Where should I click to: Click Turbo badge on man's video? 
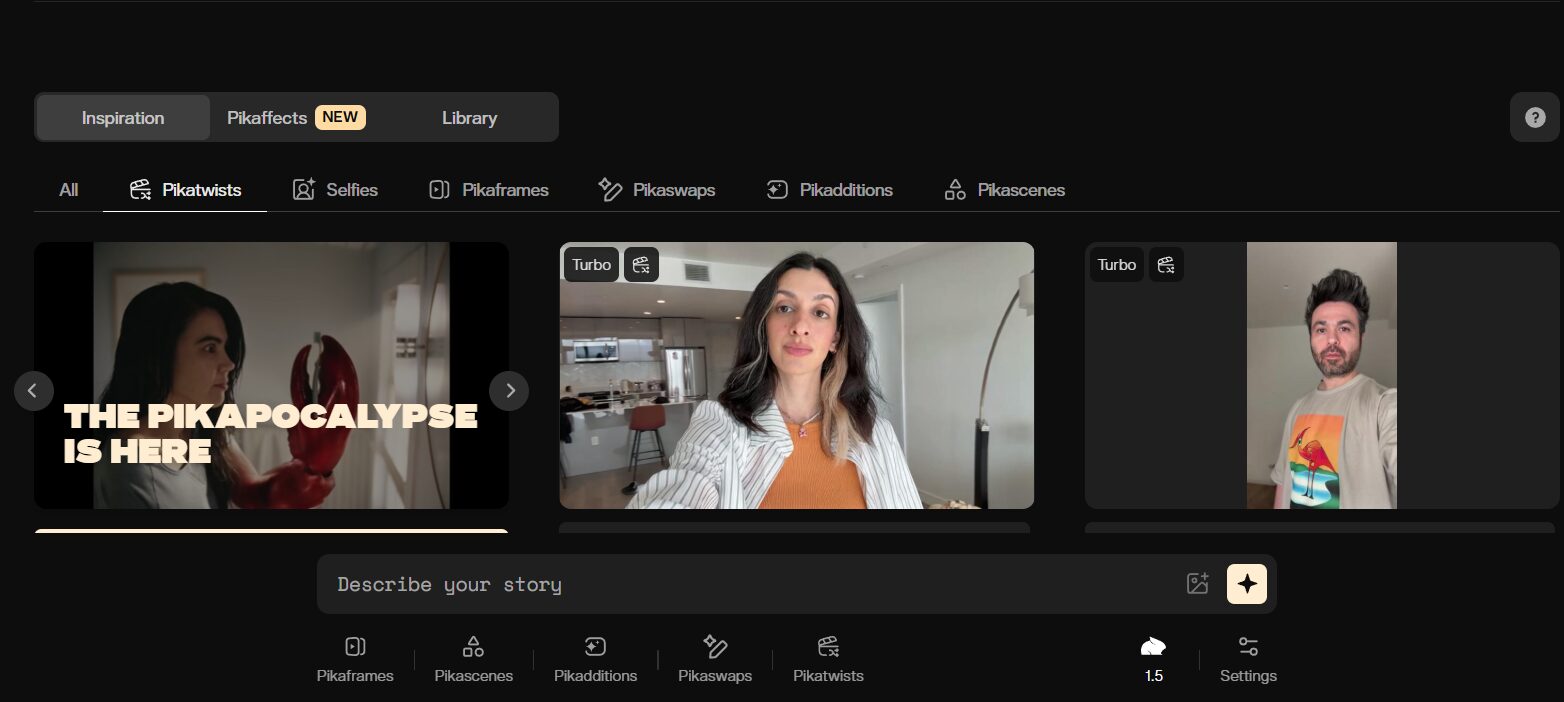pos(1116,265)
